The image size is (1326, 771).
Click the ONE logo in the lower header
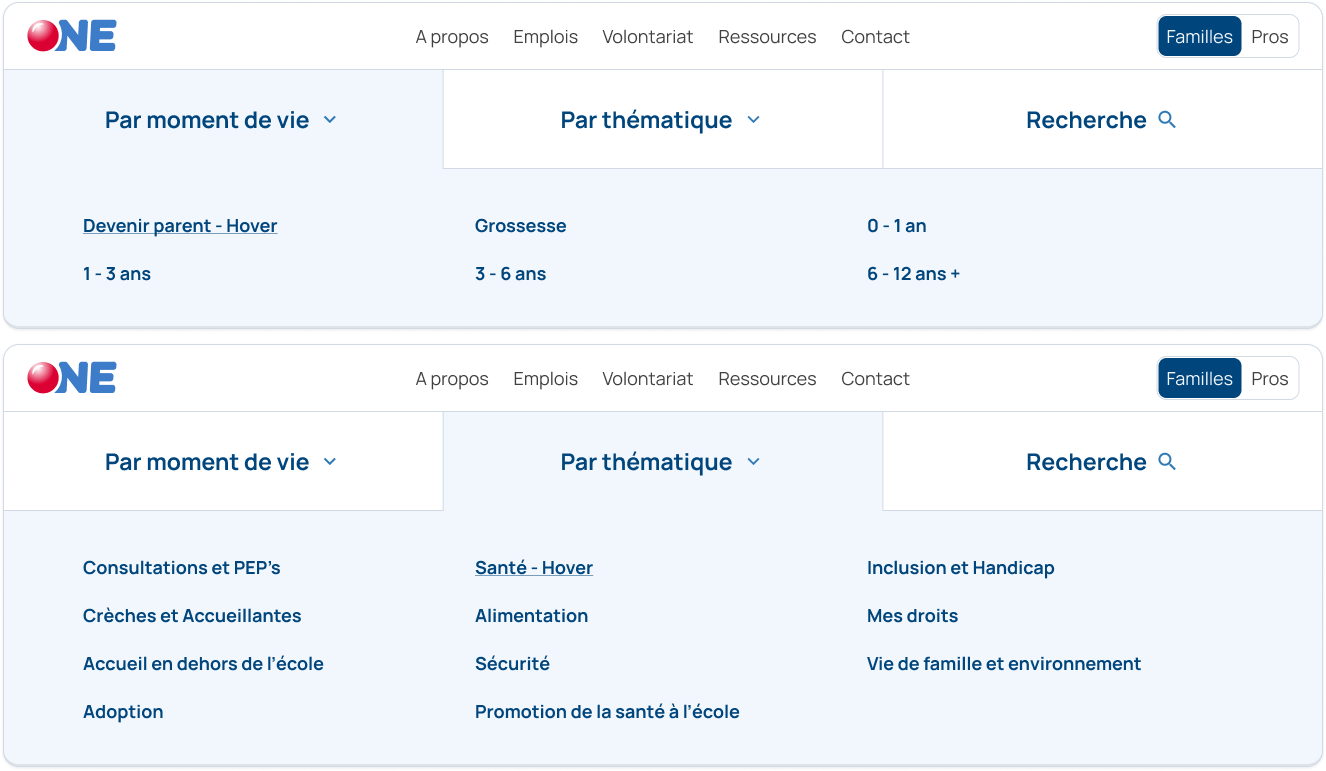(x=71, y=377)
